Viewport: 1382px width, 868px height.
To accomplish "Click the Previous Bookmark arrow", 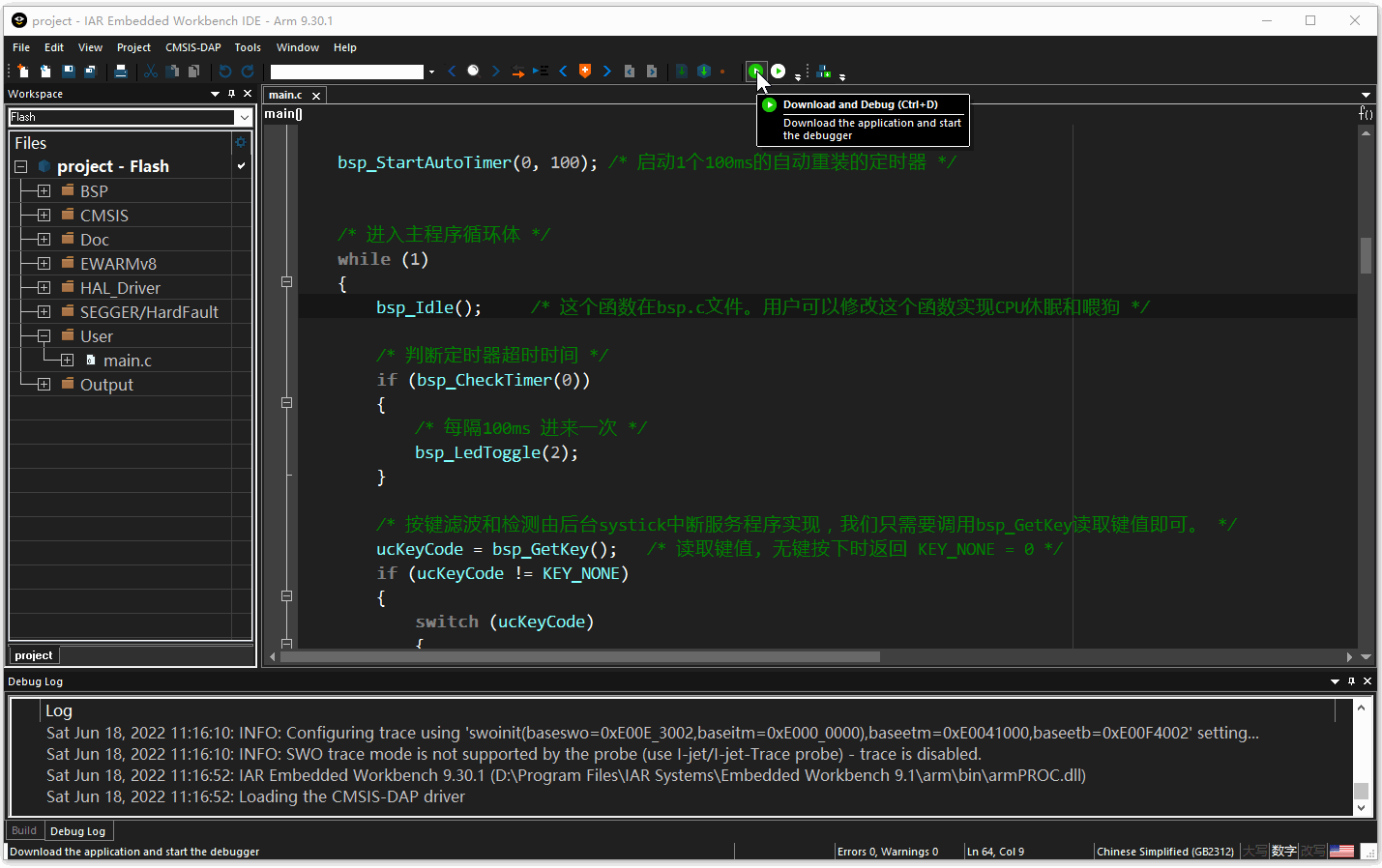I will (x=563, y=71).
